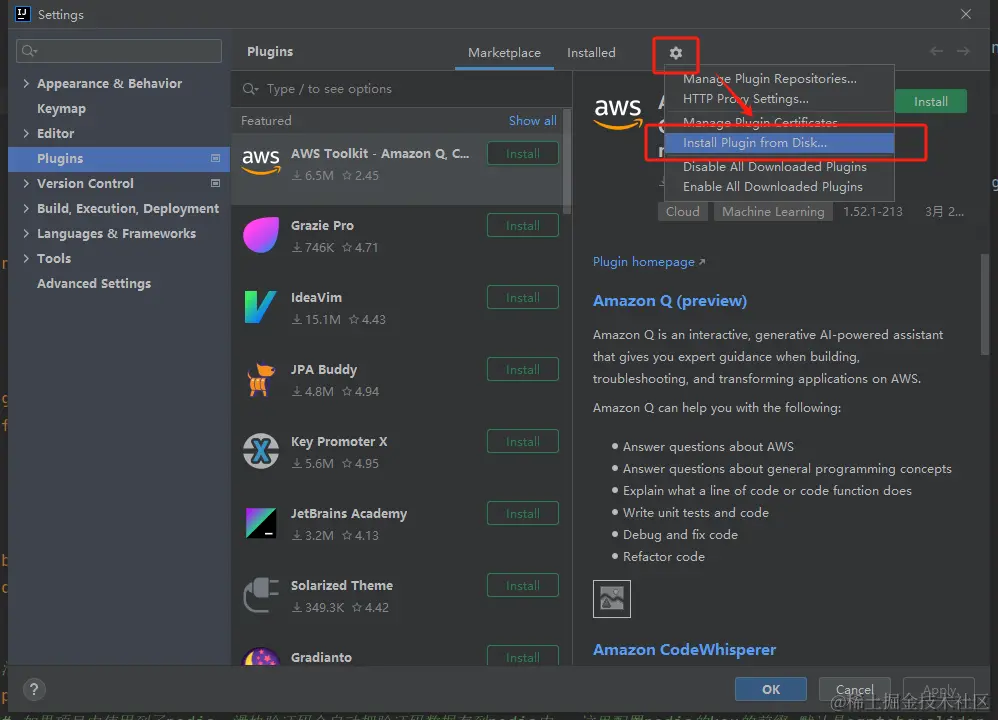Click the broken image placeholder in description
Viewport: 998px width, 720px height.
[x=612, y=598]
